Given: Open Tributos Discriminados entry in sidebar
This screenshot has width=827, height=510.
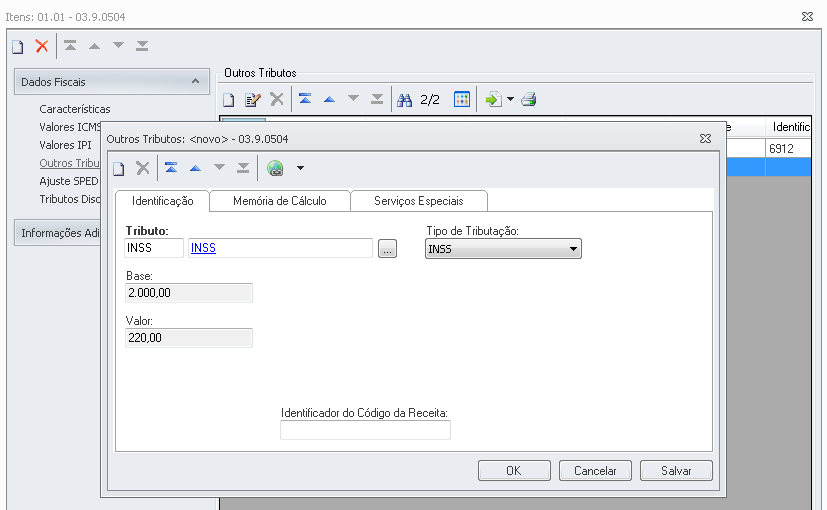Looking at the screenshot, I should [70, 199].
